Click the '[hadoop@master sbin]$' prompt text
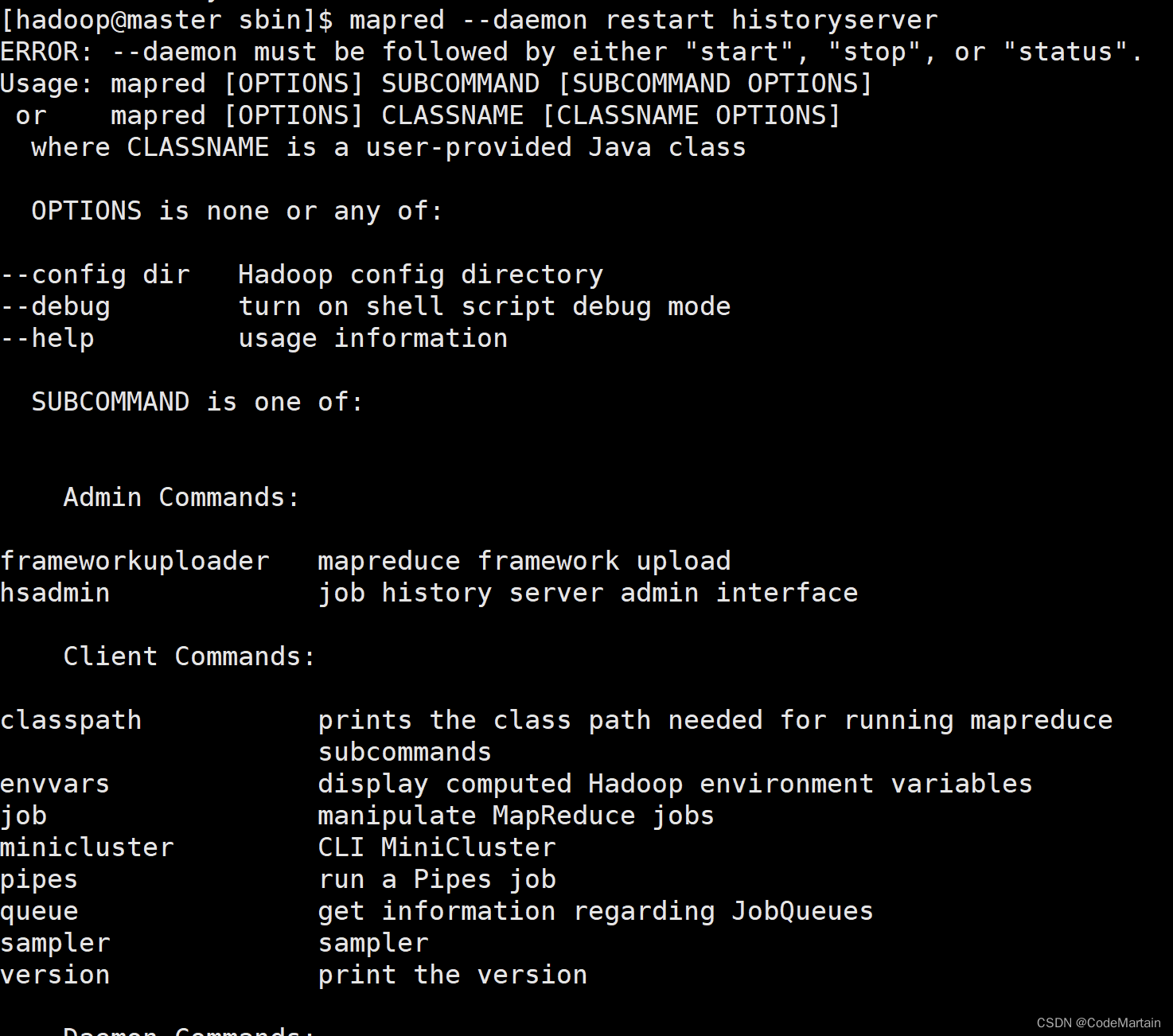 pyautogui.click(x=167, y=20)
